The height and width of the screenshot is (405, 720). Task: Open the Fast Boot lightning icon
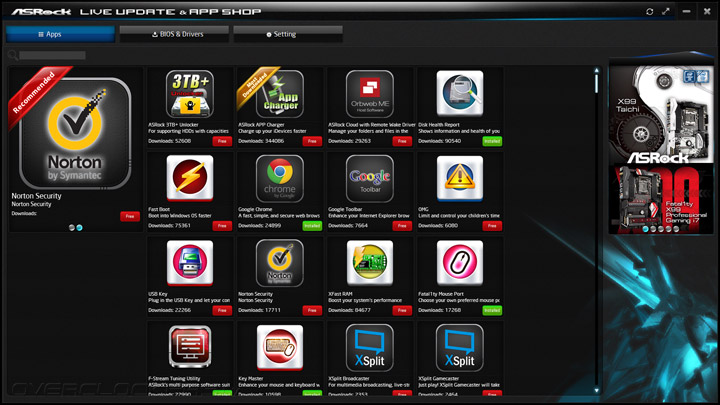[x=190, y=178]
